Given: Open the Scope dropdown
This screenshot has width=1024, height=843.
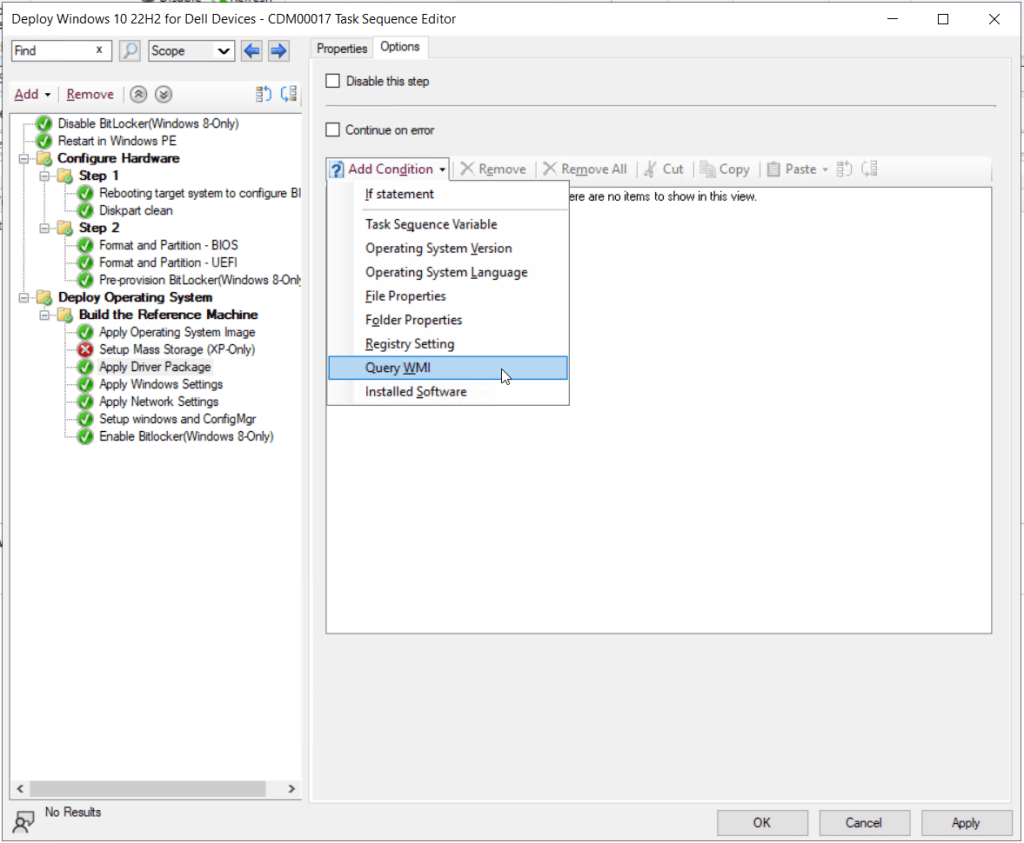Looking at the screenshot, I should point(191,51).
